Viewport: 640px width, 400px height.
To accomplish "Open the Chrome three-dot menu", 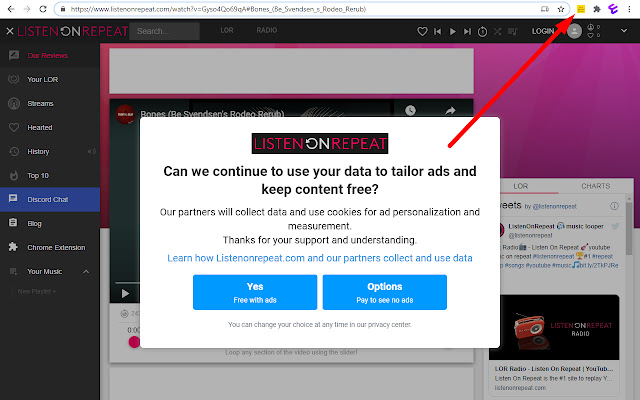I will [629, 9].
